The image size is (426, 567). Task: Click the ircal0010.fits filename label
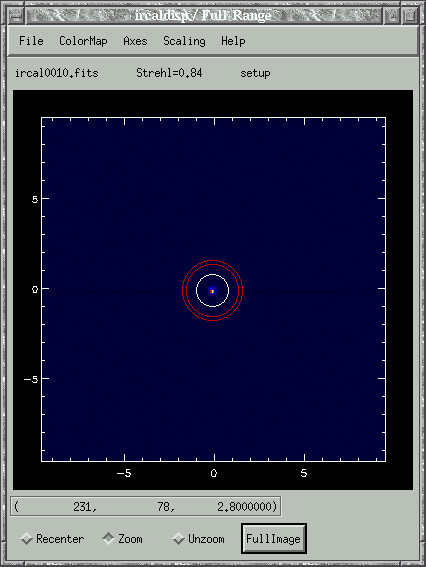coord(56,73)
